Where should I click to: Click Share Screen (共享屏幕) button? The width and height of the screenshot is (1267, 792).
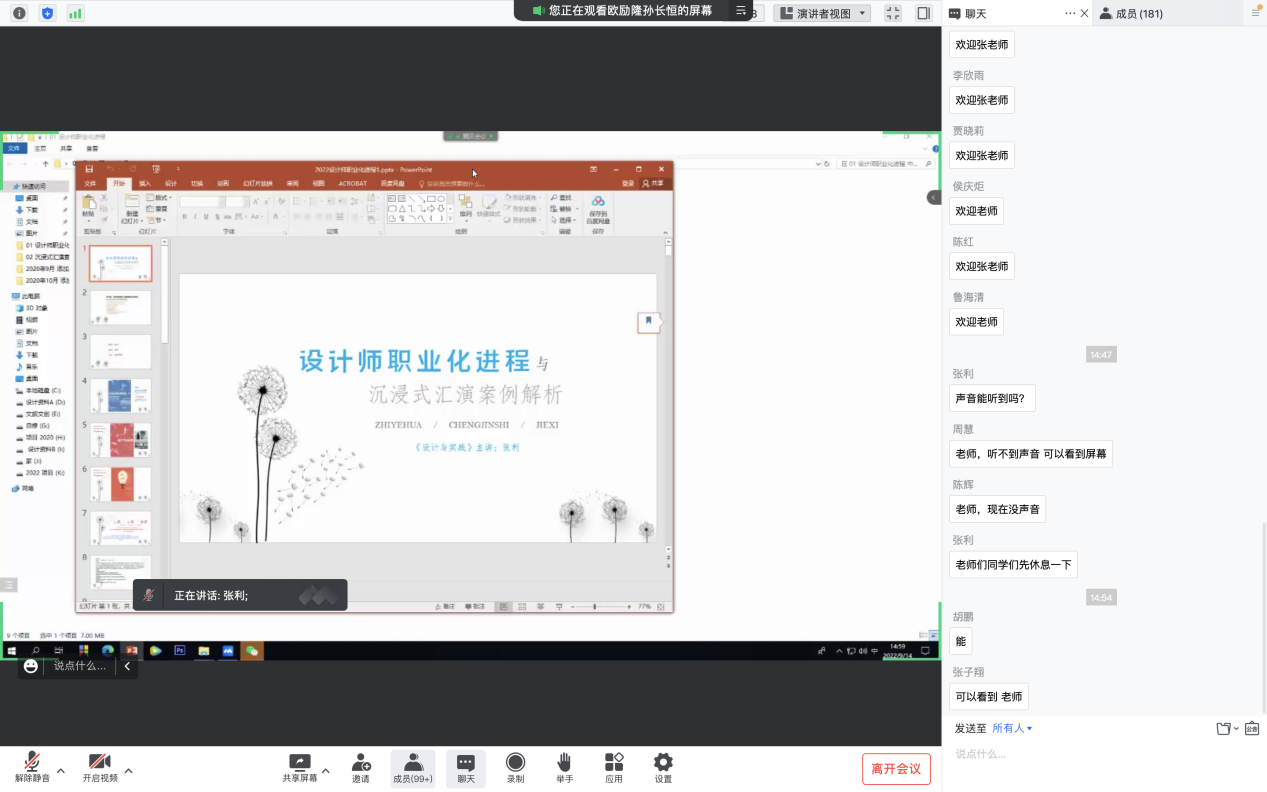(x=299, y=767)
